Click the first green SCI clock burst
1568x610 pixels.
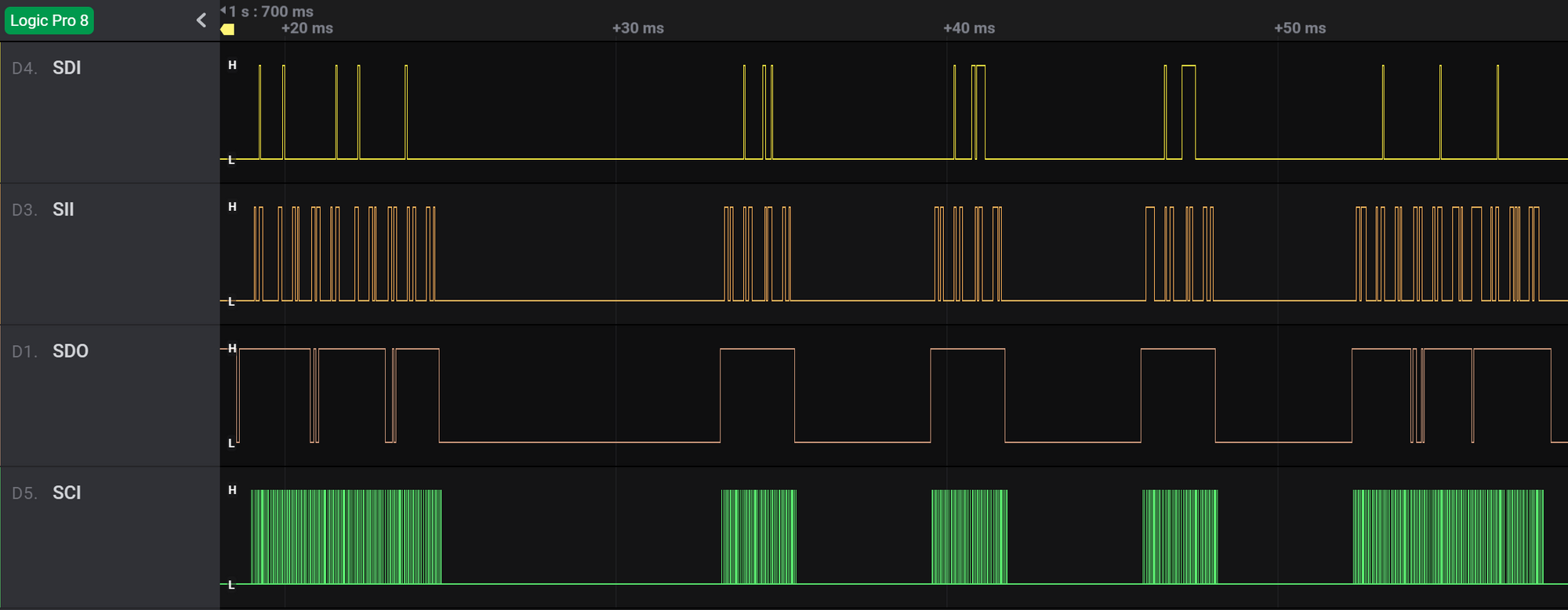pos(346,537)
